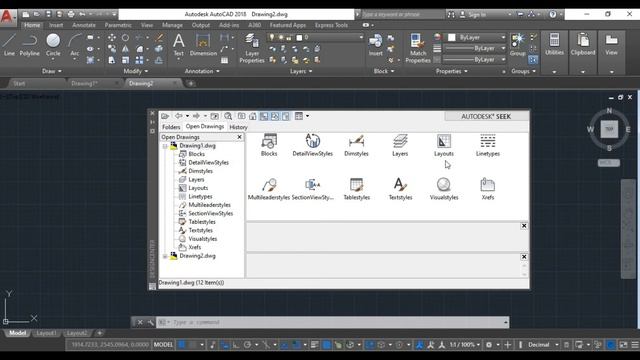This screenshot has width=640, height=360.
Task: Select Xrefs in the tree
Action: tap(195, 247)
